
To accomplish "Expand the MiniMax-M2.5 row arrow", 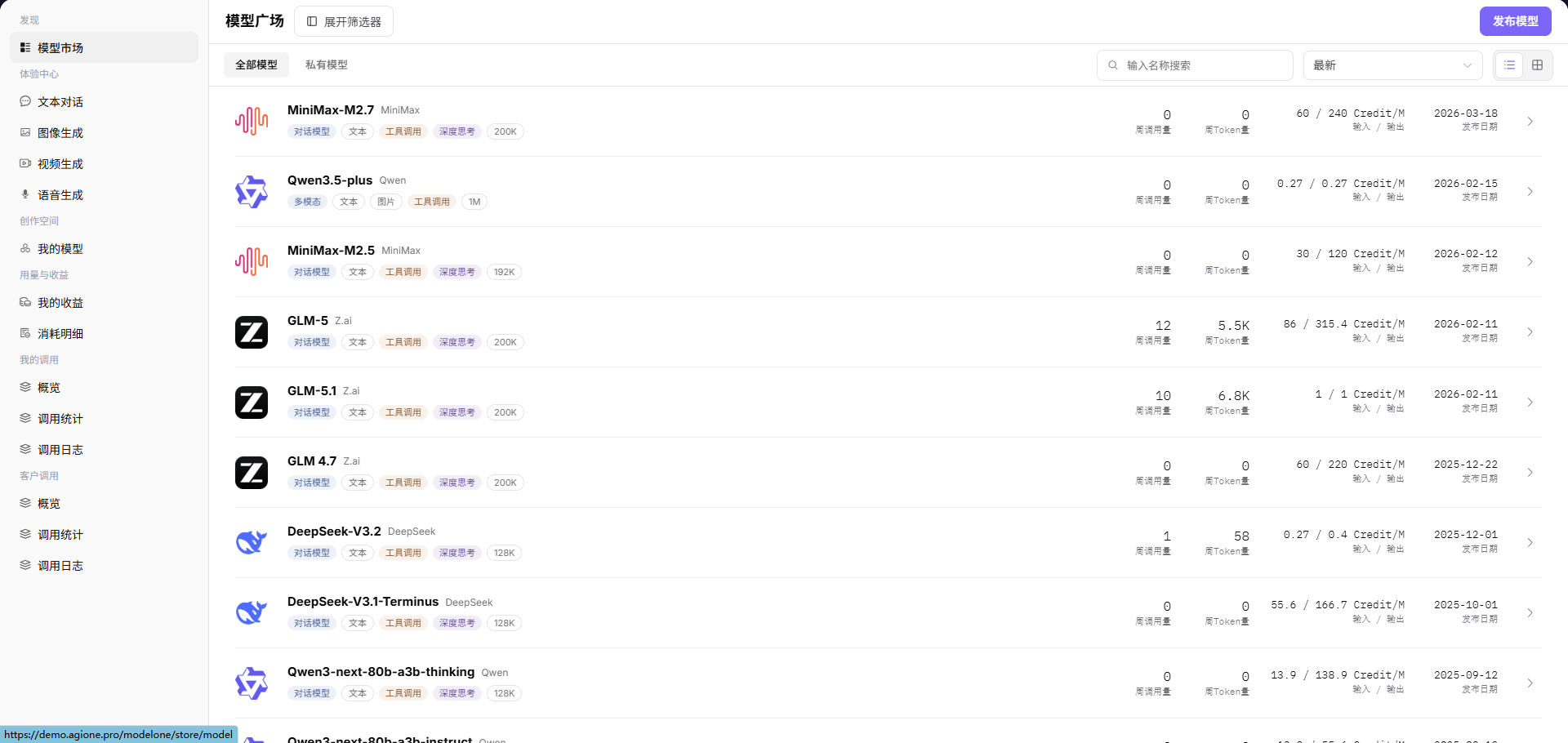I will pyautogui.click(x=1530, y=262).
